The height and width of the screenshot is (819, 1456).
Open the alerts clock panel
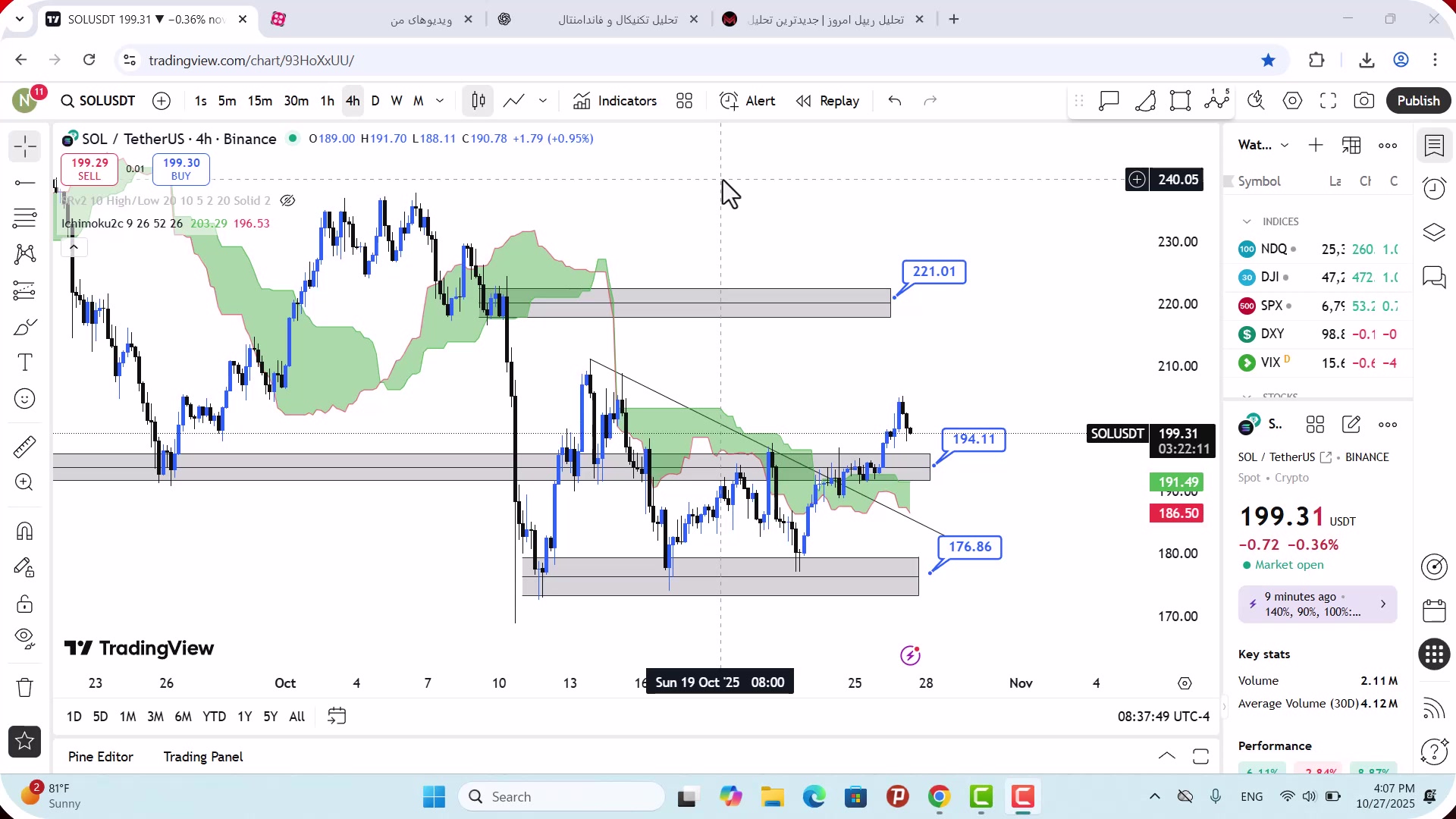point(1434,189)
